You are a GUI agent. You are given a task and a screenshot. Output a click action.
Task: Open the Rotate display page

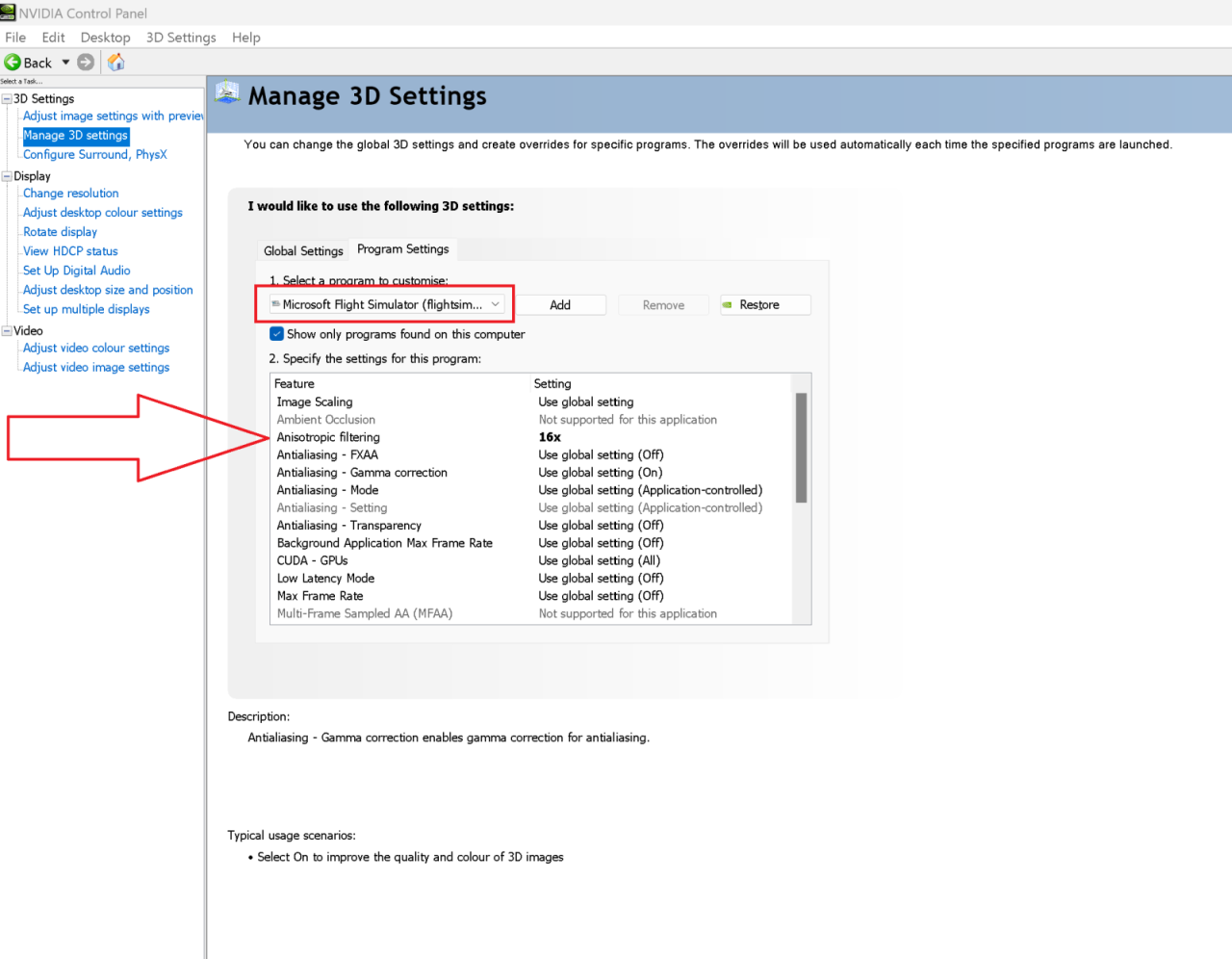click(60, 232)
